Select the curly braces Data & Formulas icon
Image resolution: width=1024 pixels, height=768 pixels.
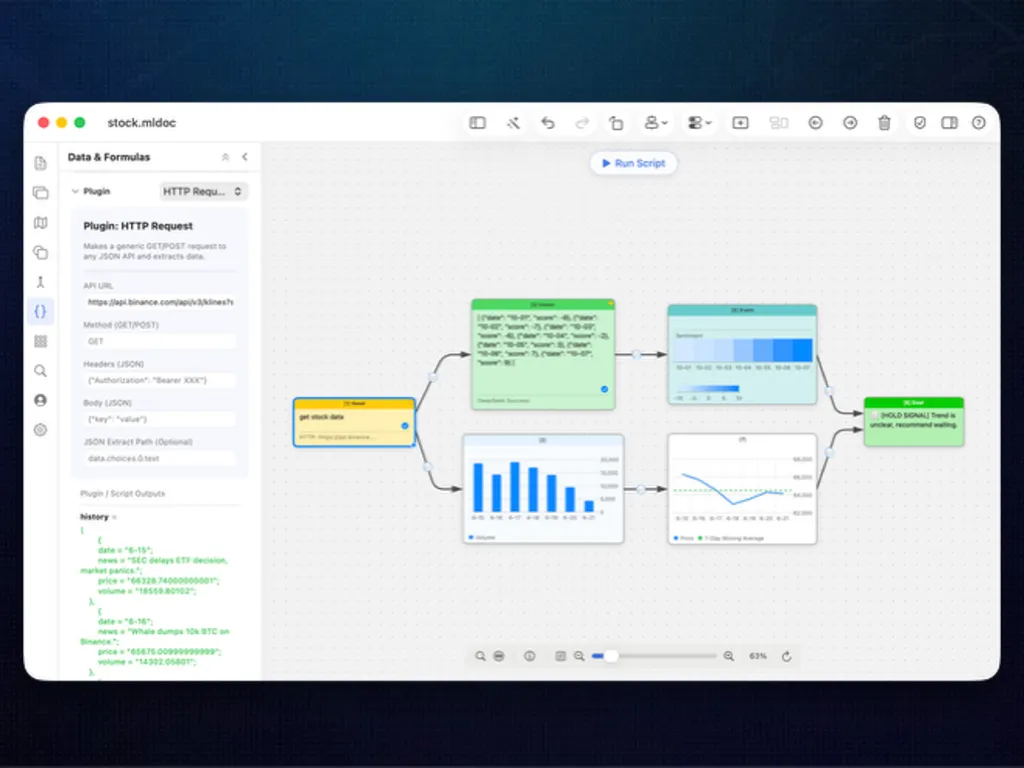pos(40,312)
